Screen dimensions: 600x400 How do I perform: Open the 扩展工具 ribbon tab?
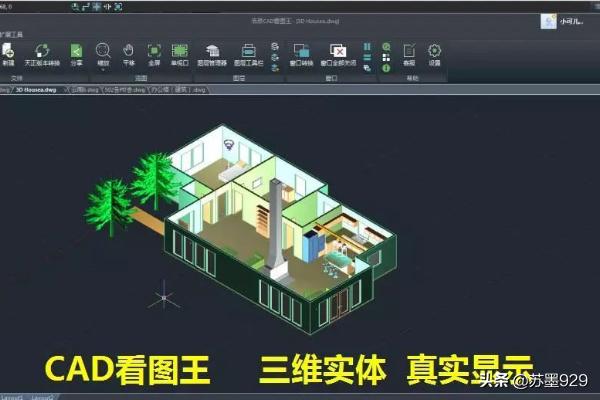coord(11,35)
